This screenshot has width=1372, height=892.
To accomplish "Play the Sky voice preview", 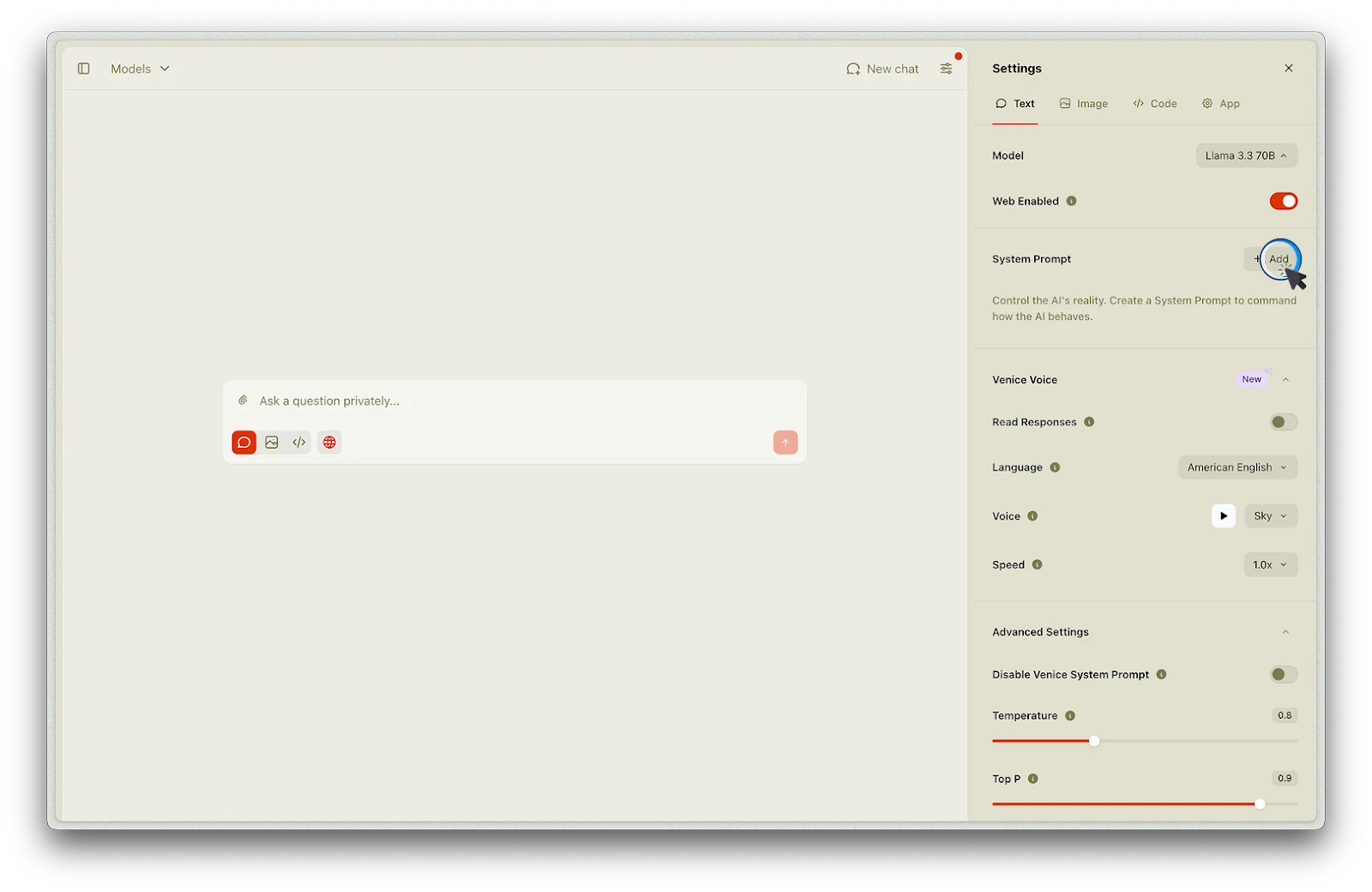I will [1223, 516].
